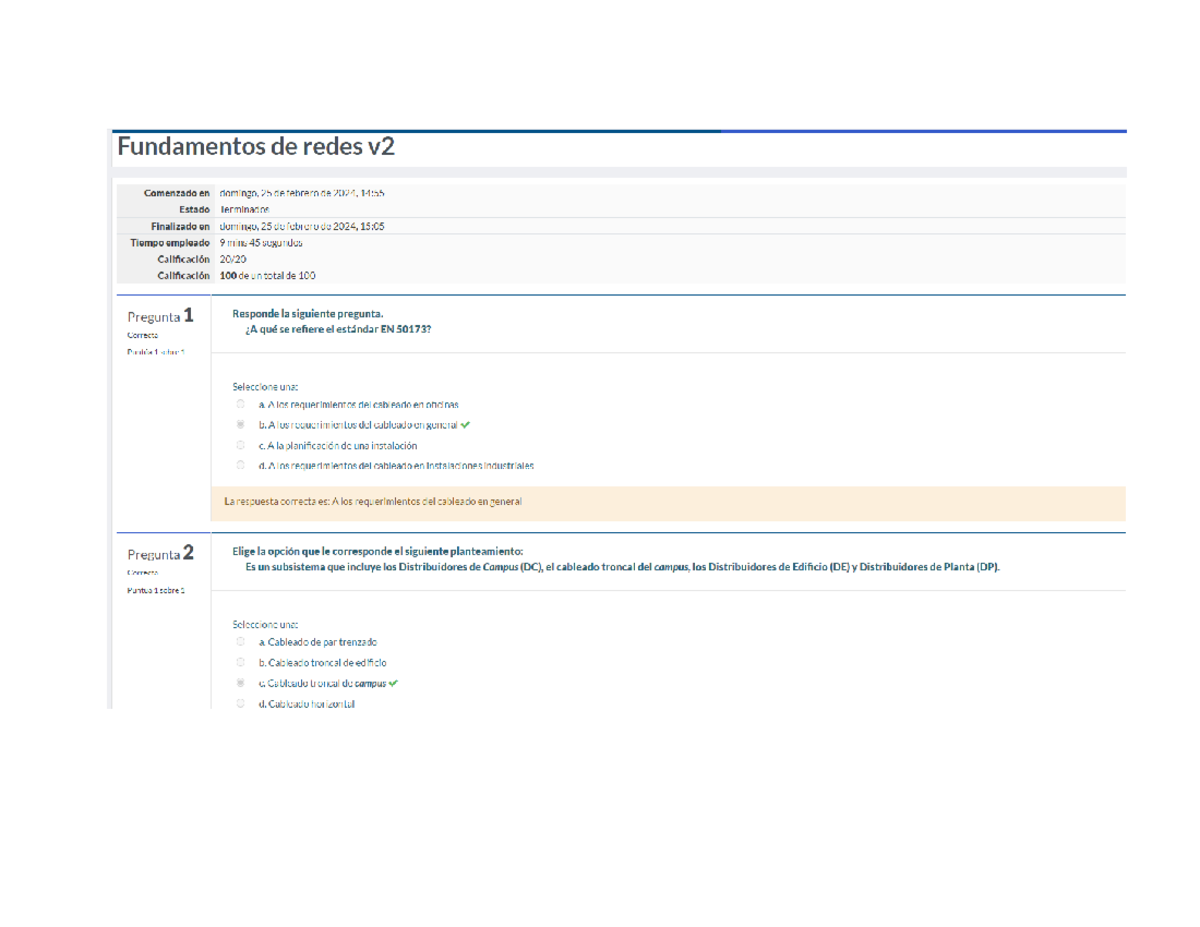
Task: Click the Finalizado en date value
Action: tap(301, 226)
